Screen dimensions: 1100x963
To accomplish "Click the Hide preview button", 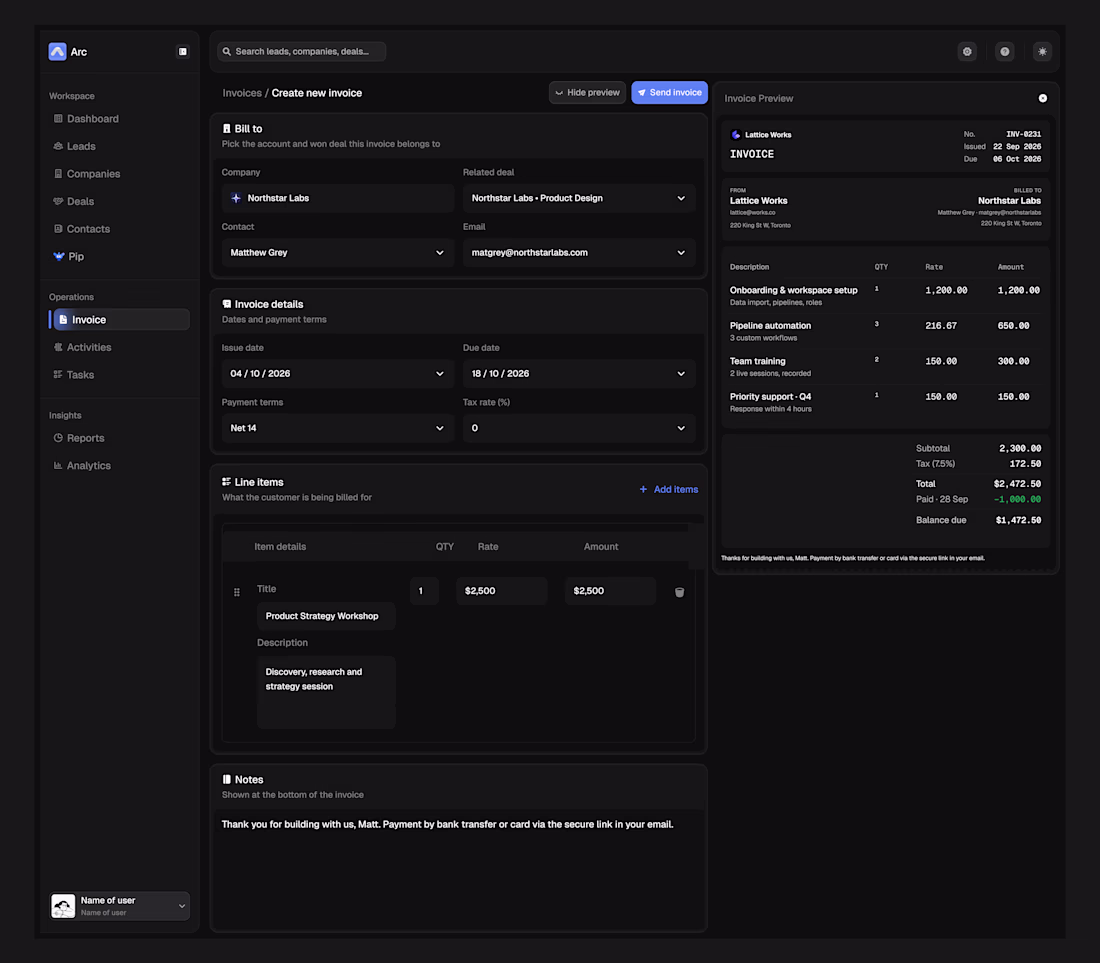I will [x=587, y=93].
